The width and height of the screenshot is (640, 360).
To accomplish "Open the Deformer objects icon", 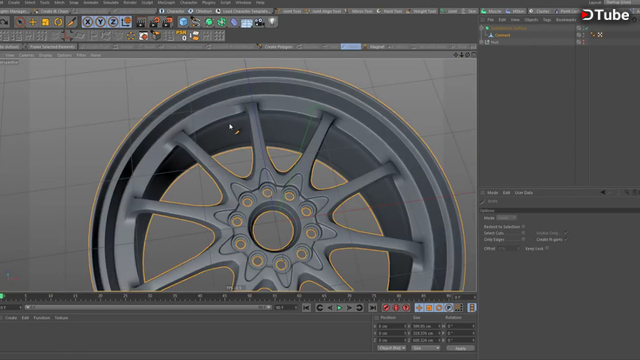I will point(234,22).
